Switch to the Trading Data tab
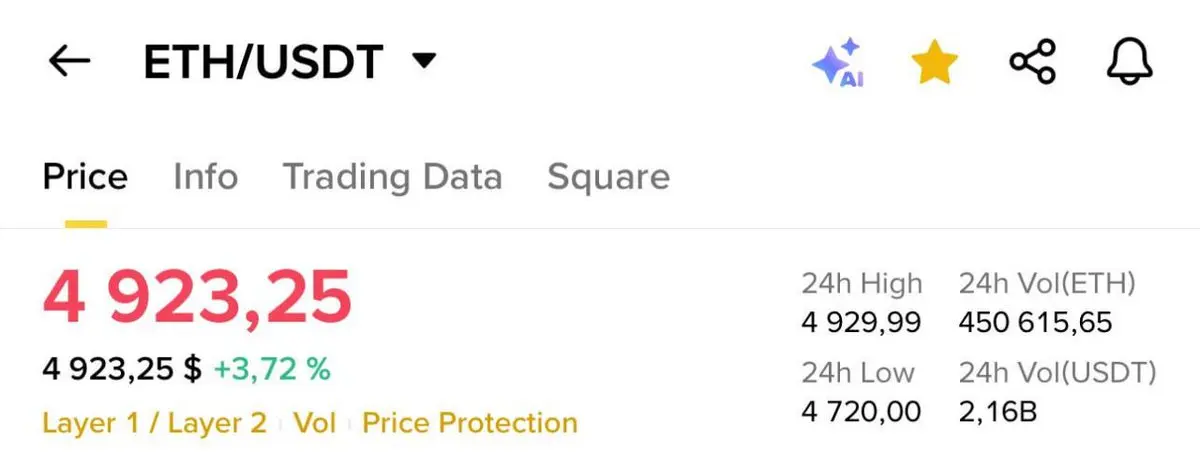 coord(392,177)
